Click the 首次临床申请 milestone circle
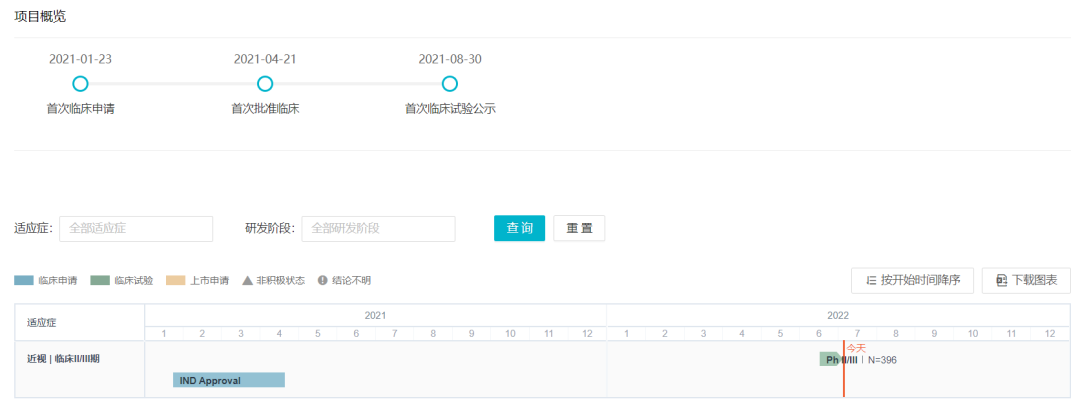 pyautogui.click(x=80, y=84)
